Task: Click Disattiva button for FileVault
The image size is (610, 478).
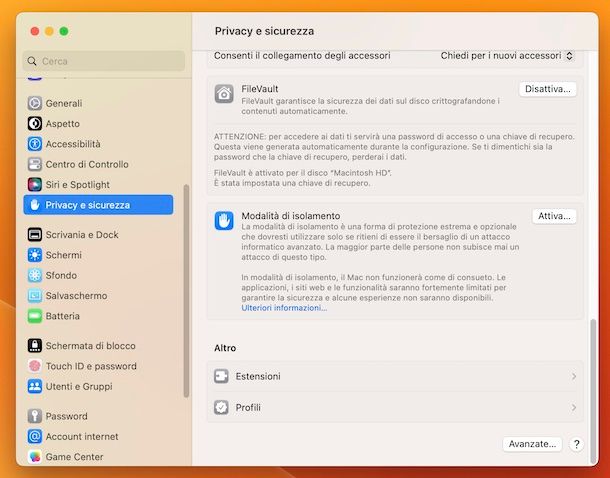Action: [x=548, y=89]
